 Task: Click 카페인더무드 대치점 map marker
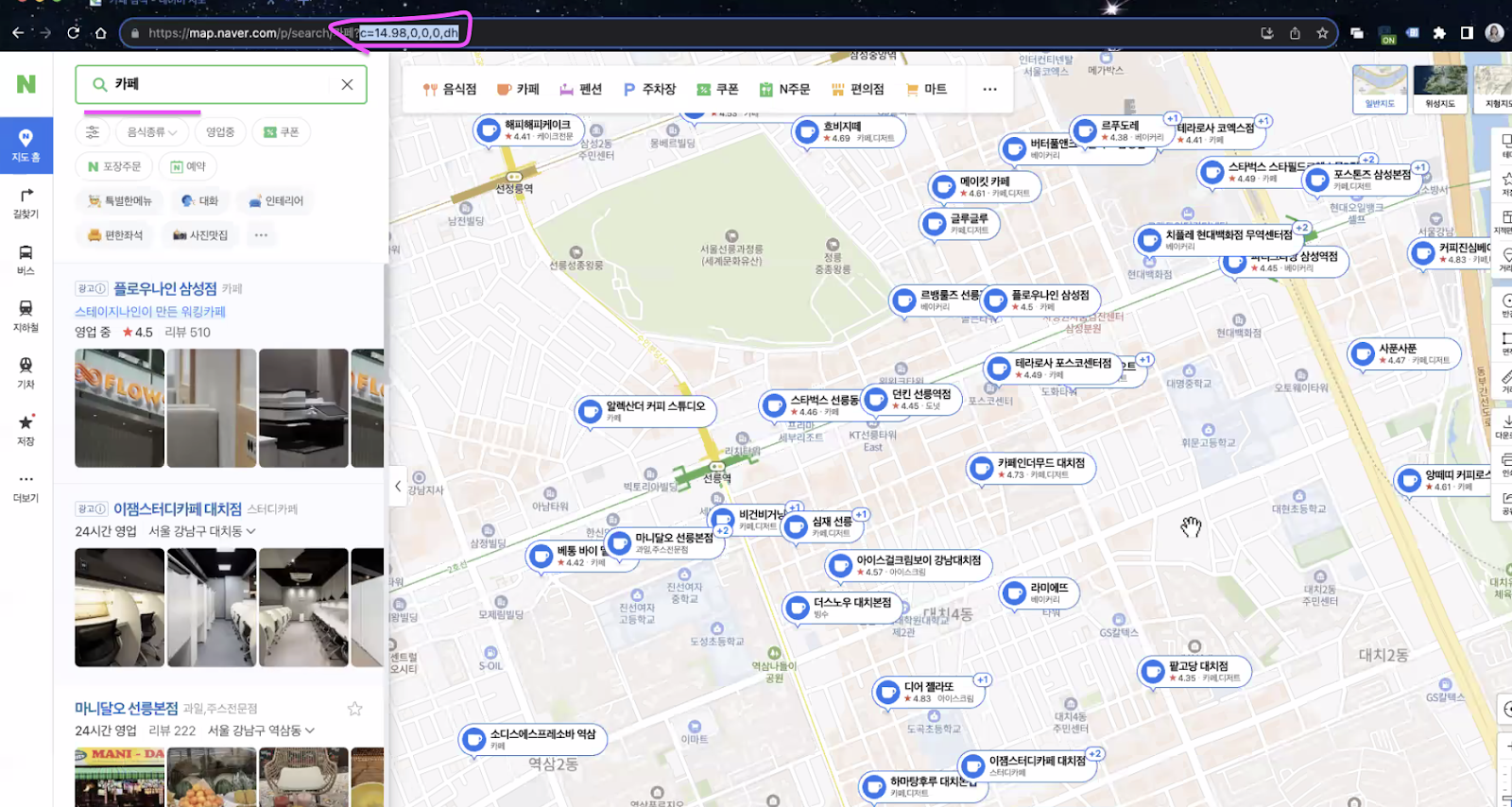(1031, 468)
